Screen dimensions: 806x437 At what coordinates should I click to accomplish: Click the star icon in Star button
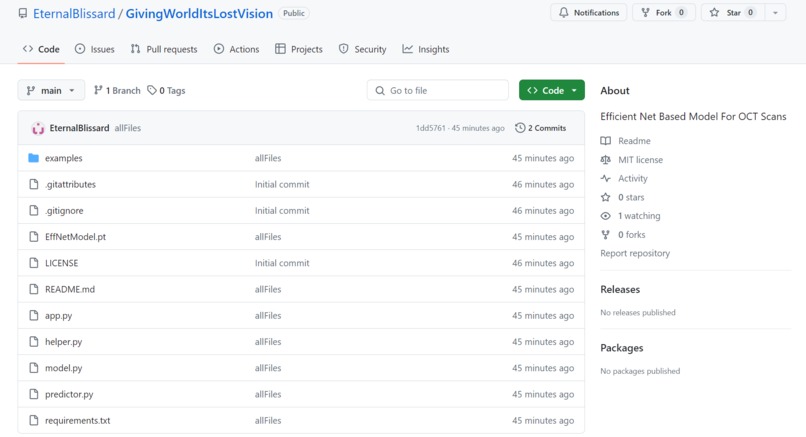pos(714,12)
